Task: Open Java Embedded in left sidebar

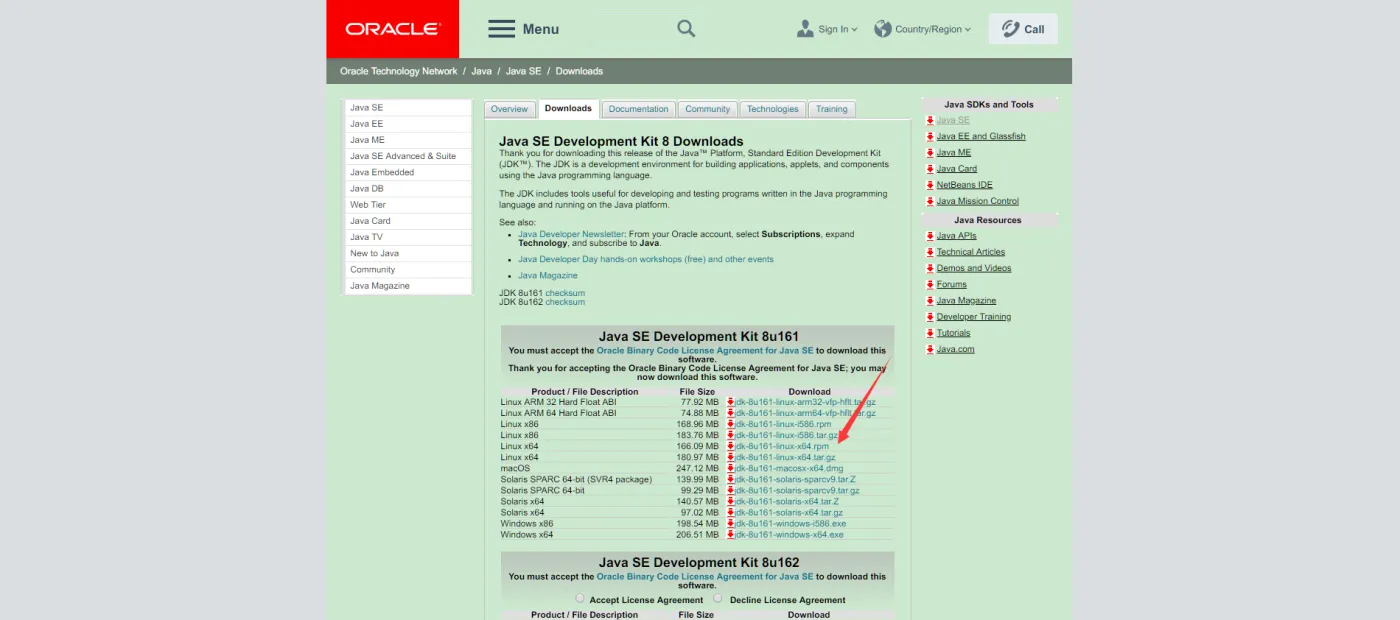Action: pyautogui.click(x=408, y=172)
